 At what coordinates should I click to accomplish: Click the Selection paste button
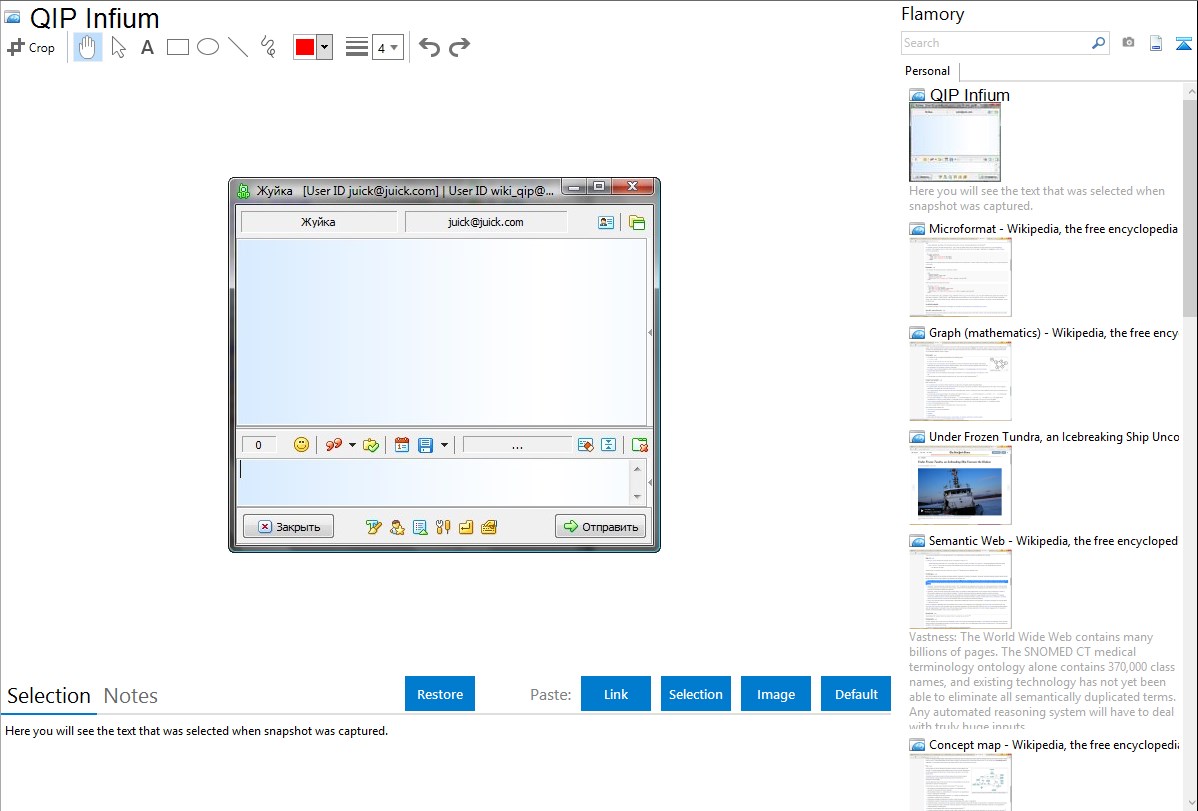click(696, 694)
